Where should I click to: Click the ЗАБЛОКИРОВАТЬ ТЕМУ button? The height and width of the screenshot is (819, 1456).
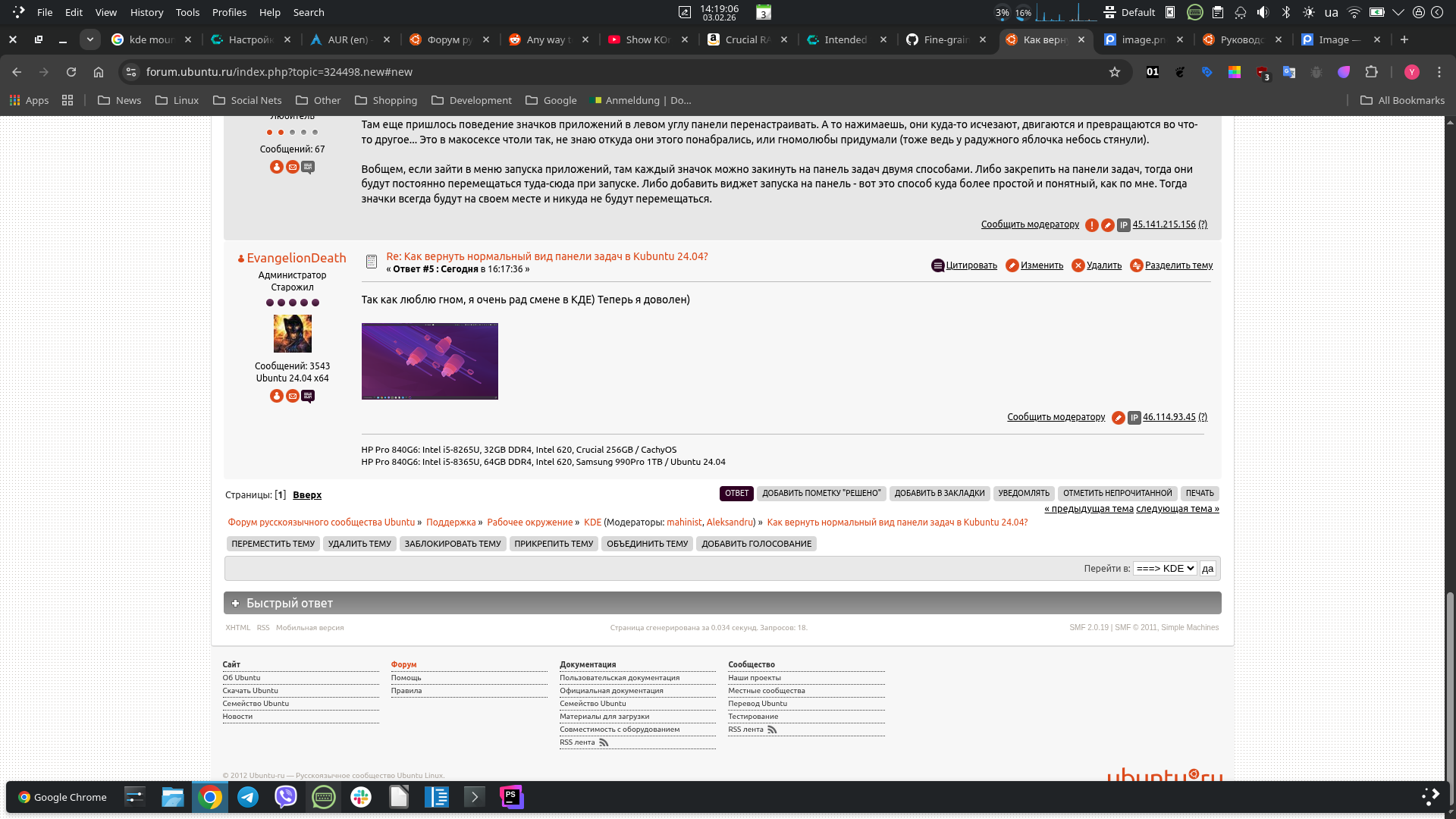pos(453,544)
